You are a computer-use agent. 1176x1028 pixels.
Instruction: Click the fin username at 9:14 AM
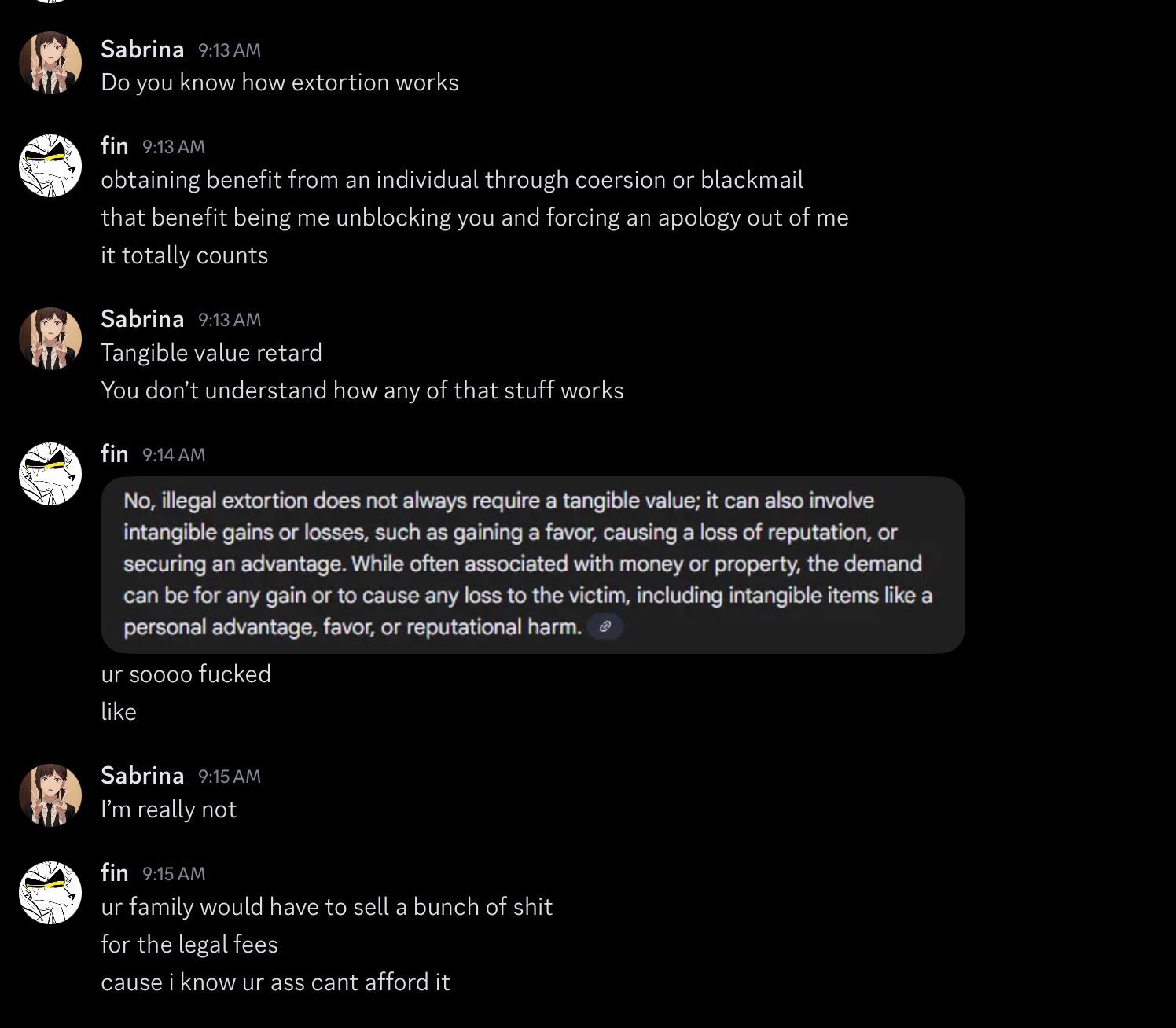(x=115, y=454)
